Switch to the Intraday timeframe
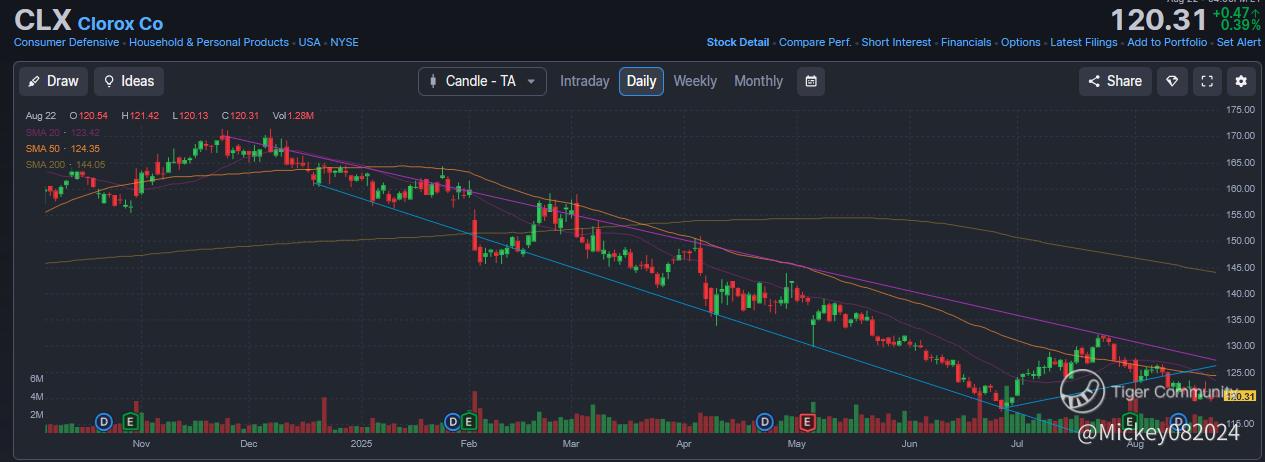Image resolution: width=1265 pixels, height=462 pixels. [x=584, y=81]
